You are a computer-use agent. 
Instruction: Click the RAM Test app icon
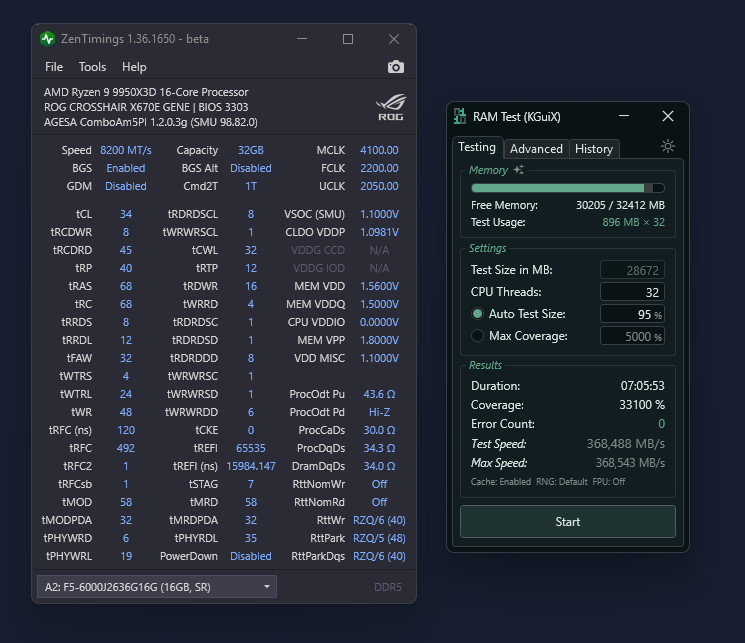[x=460, y=117]
